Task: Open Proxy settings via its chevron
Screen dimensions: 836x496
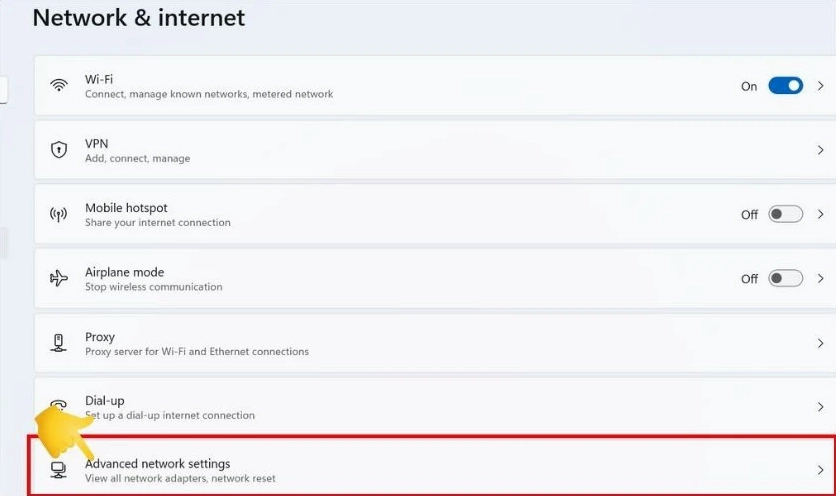Action: coord(821,343)
